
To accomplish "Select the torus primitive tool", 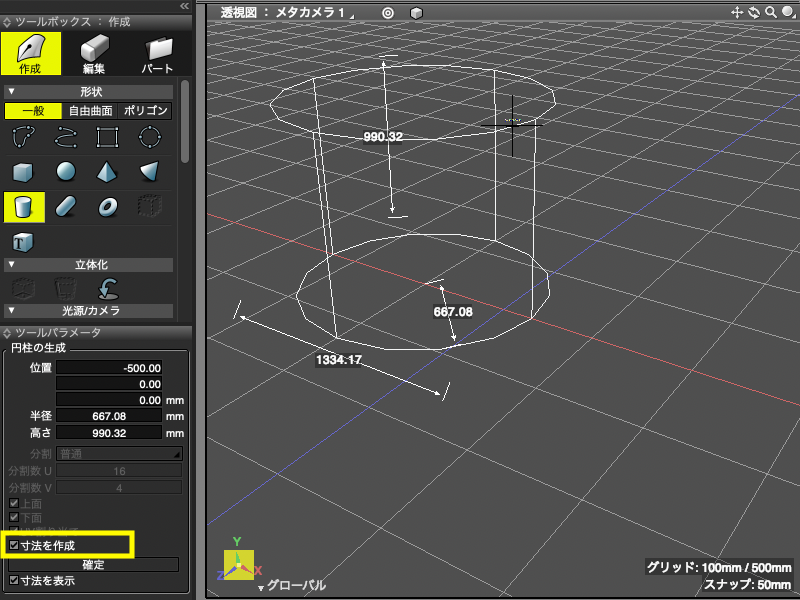I will pyautogui.click(x=108, y=207).
